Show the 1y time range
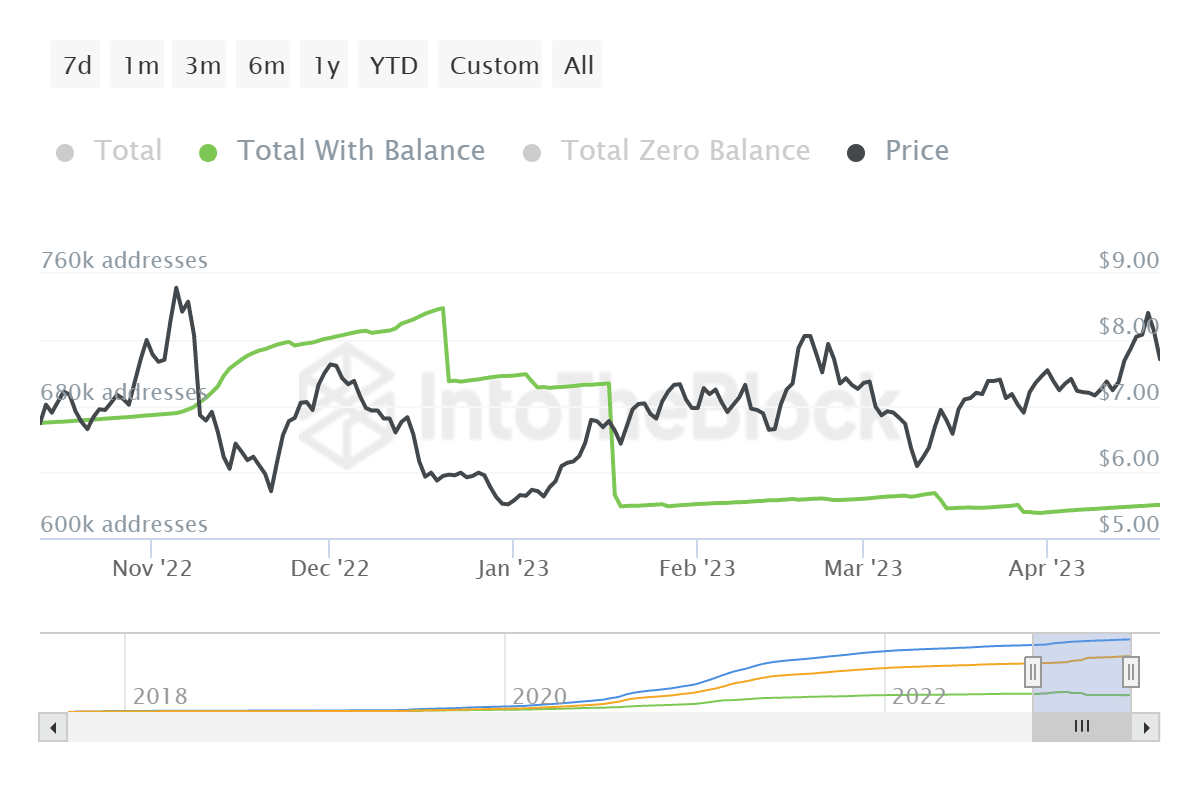 tap(326, 66)
